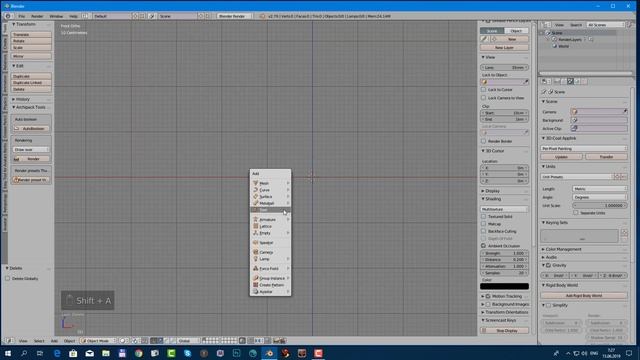The height and width of the screenshot is (360, 640).
Task: Enable the Matcap checkbox
Action: [x=484, y=224]
